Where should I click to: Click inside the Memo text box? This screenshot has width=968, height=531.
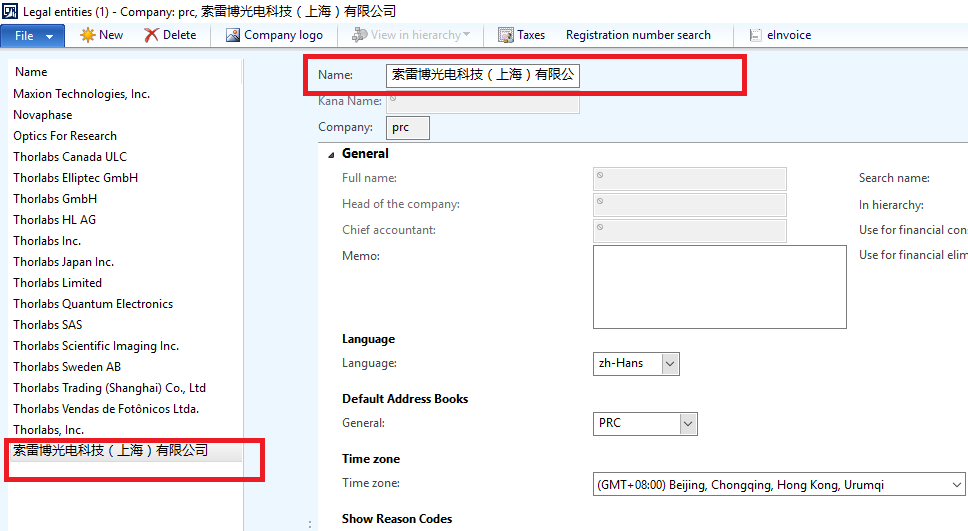(720, 287)
